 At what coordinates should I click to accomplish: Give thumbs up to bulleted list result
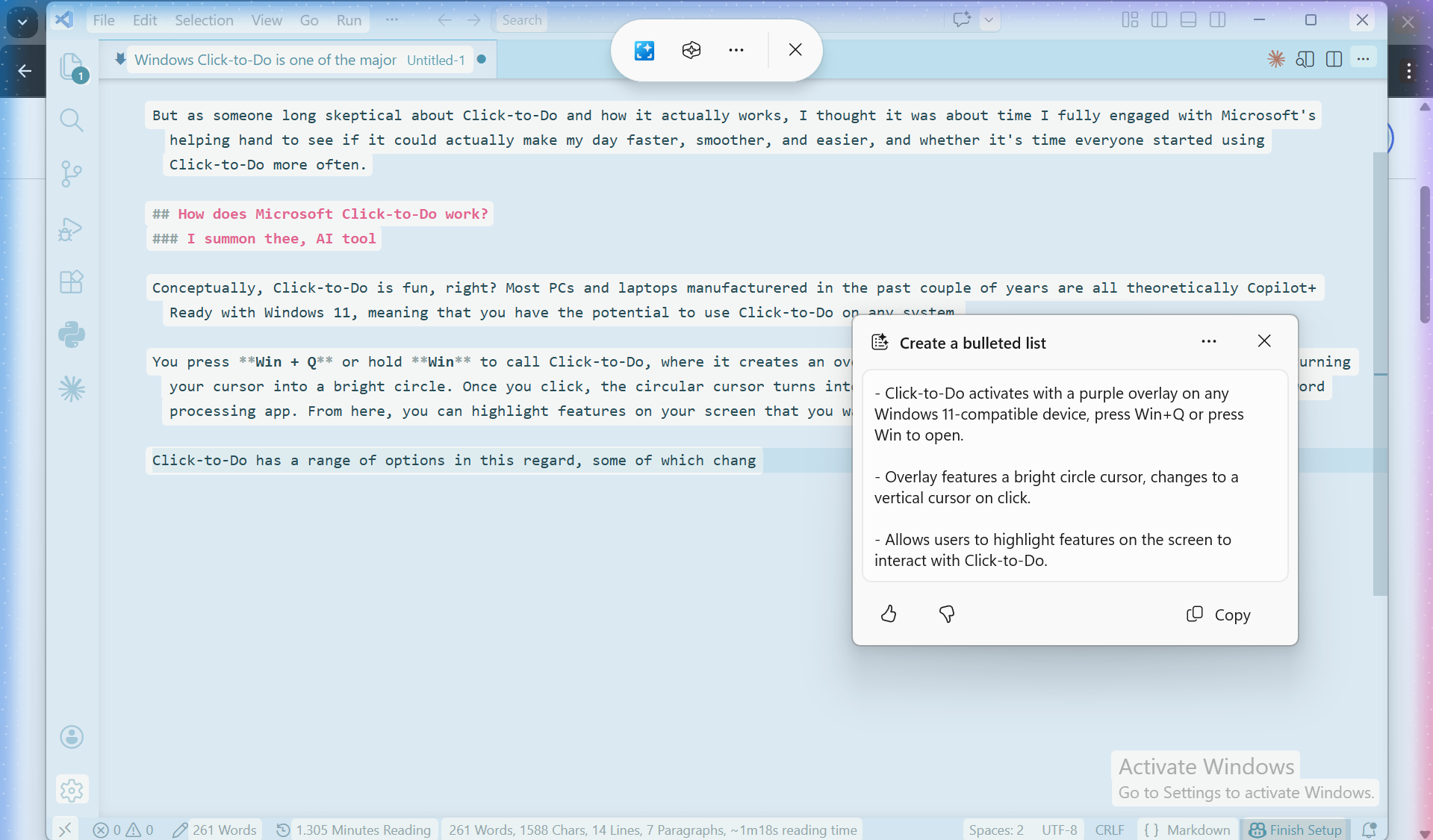(889, 614)
